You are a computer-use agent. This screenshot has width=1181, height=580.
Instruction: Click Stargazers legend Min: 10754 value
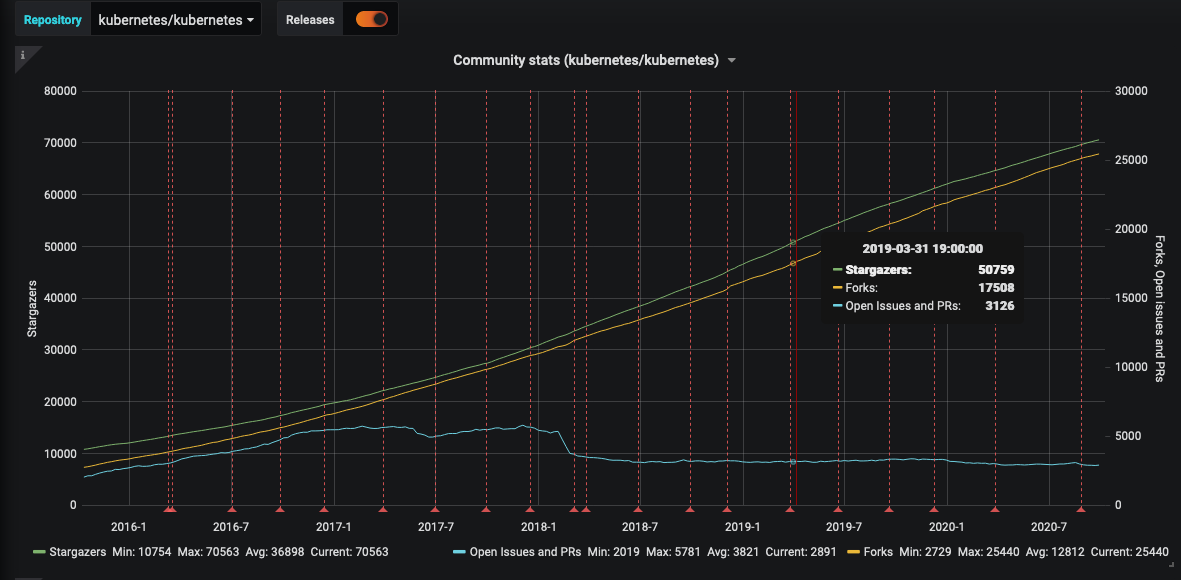pos(142,551)
